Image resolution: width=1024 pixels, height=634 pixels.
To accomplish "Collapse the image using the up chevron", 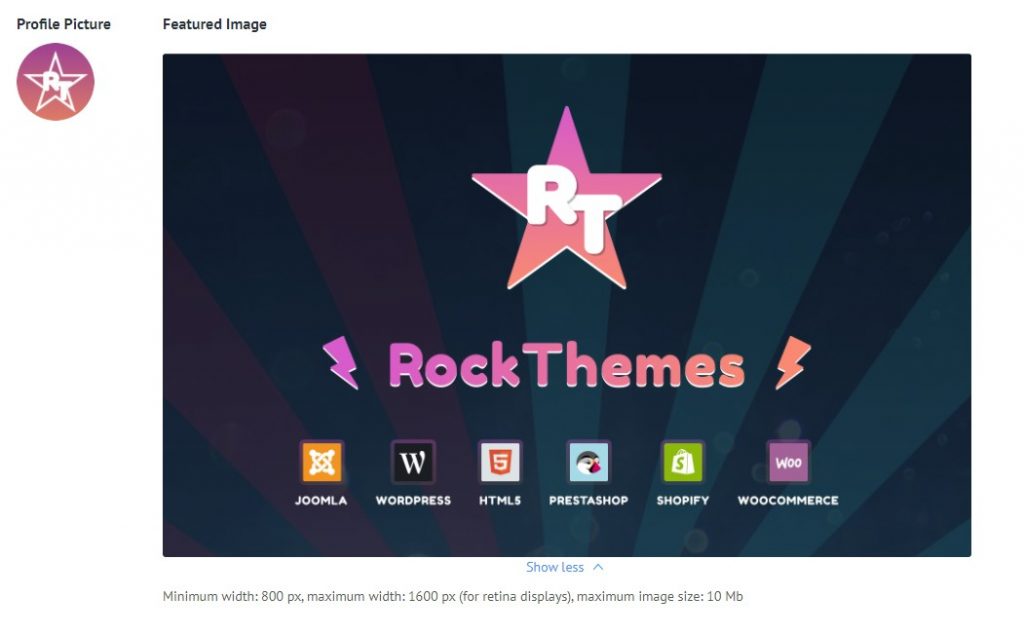I will point(598,567).
